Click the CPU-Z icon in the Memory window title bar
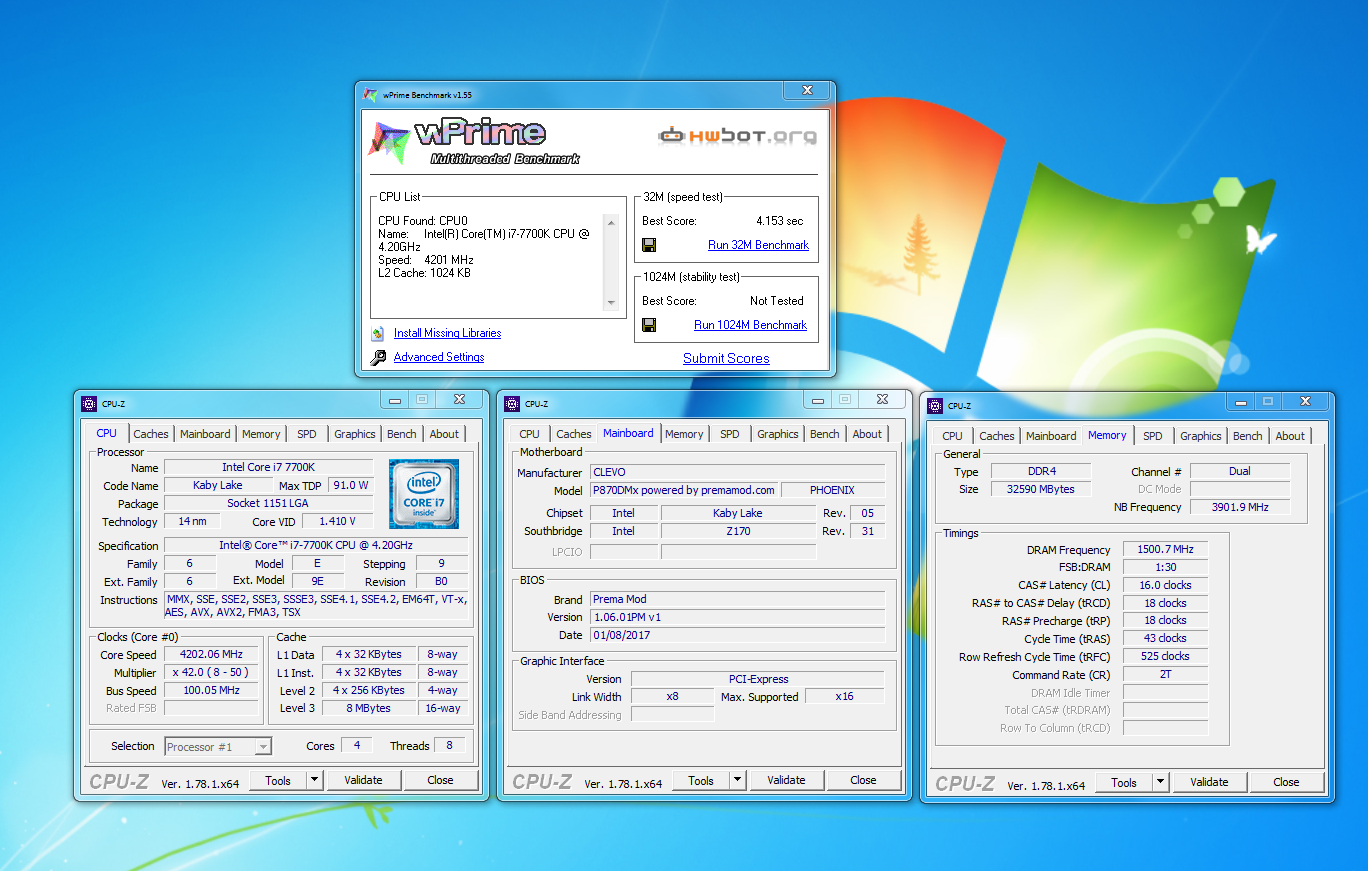This screenshot has height=871, width=1368. point(935,406)
